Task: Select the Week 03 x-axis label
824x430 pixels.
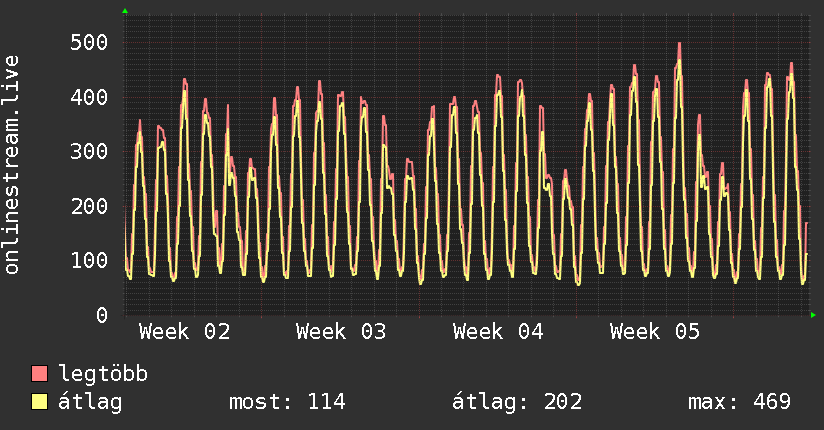Action: click(341, 332)
